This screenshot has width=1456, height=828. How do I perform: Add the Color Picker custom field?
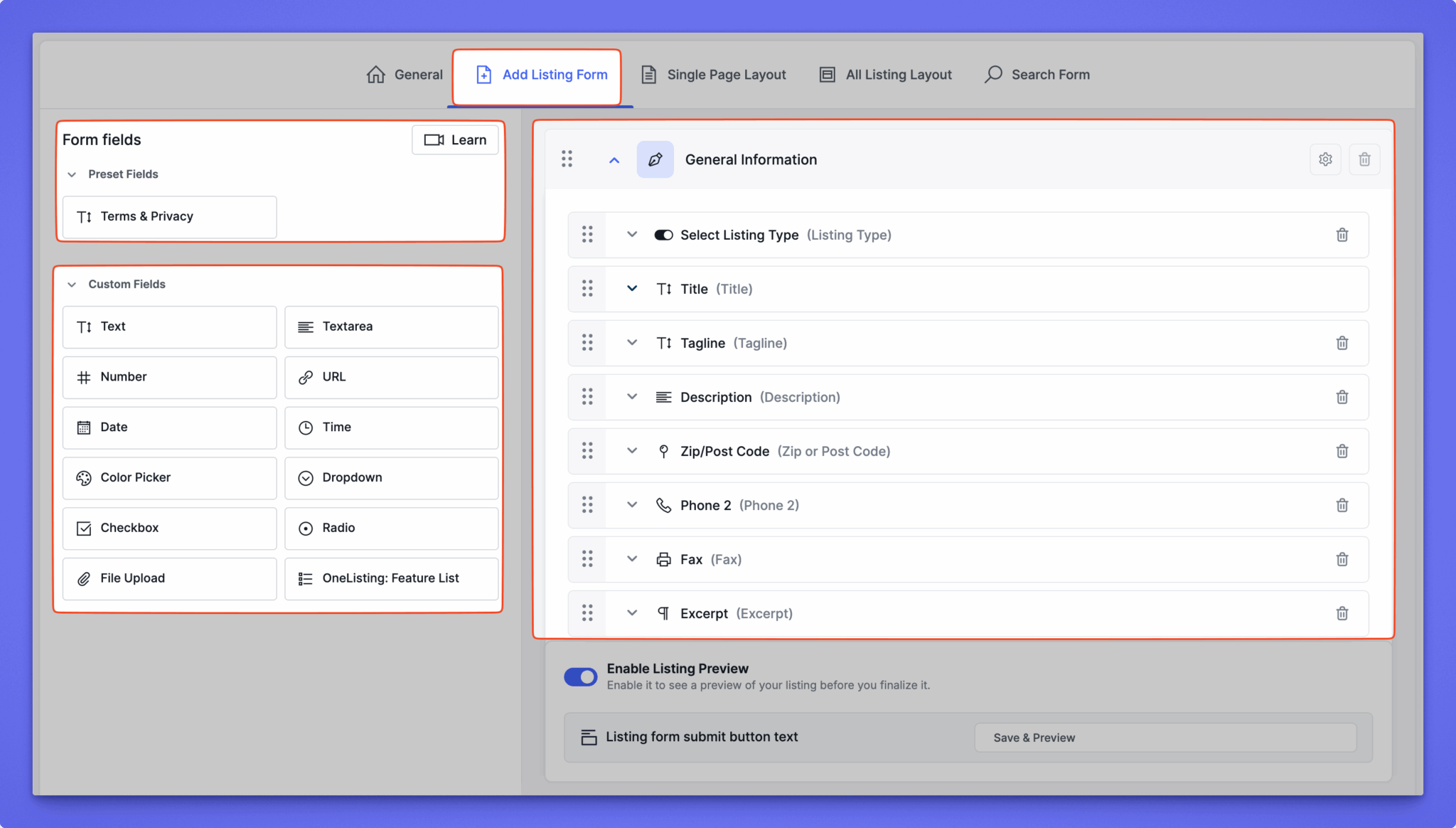tap(169, 477)
